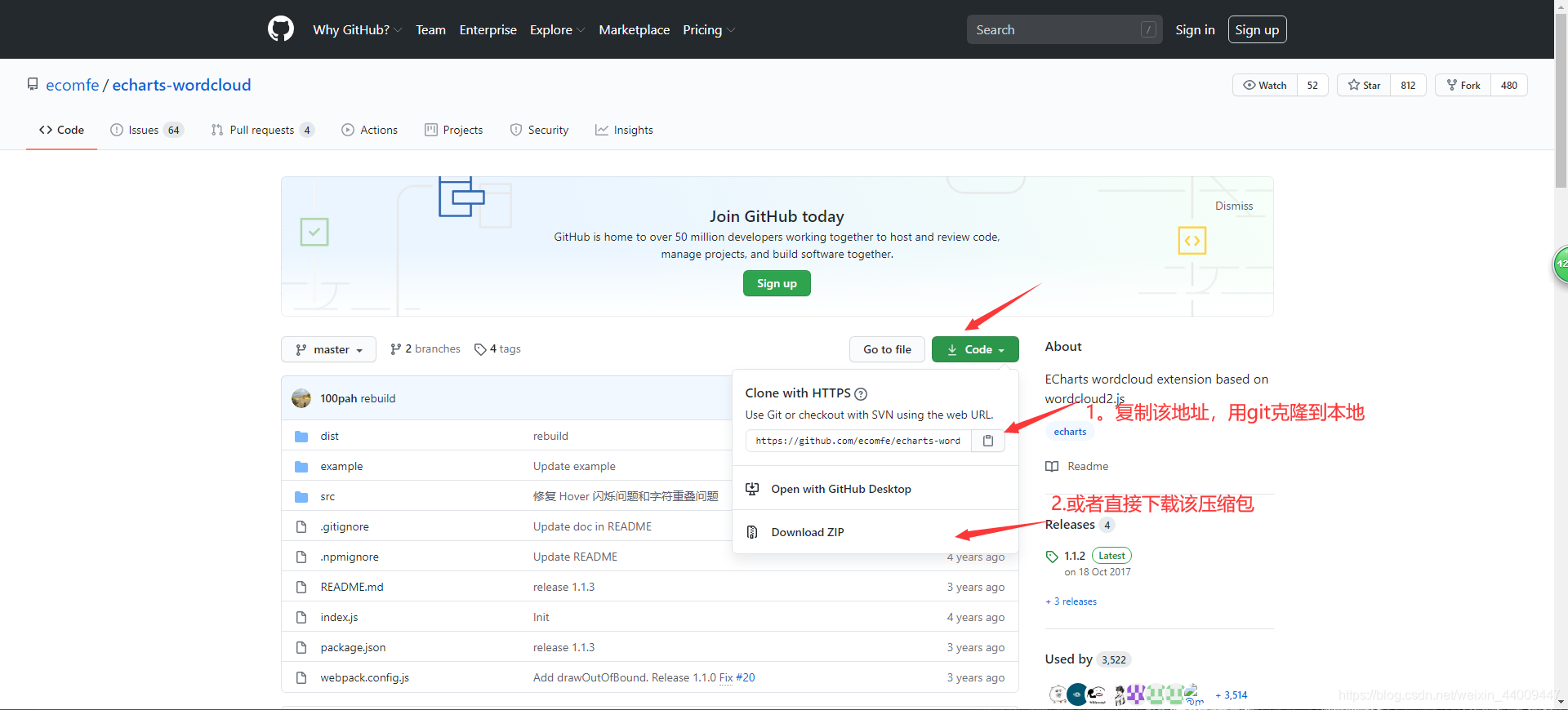This screenshot has height=710, width=1568.
Task: Switch to the Code tab
Action: [61, 130]
